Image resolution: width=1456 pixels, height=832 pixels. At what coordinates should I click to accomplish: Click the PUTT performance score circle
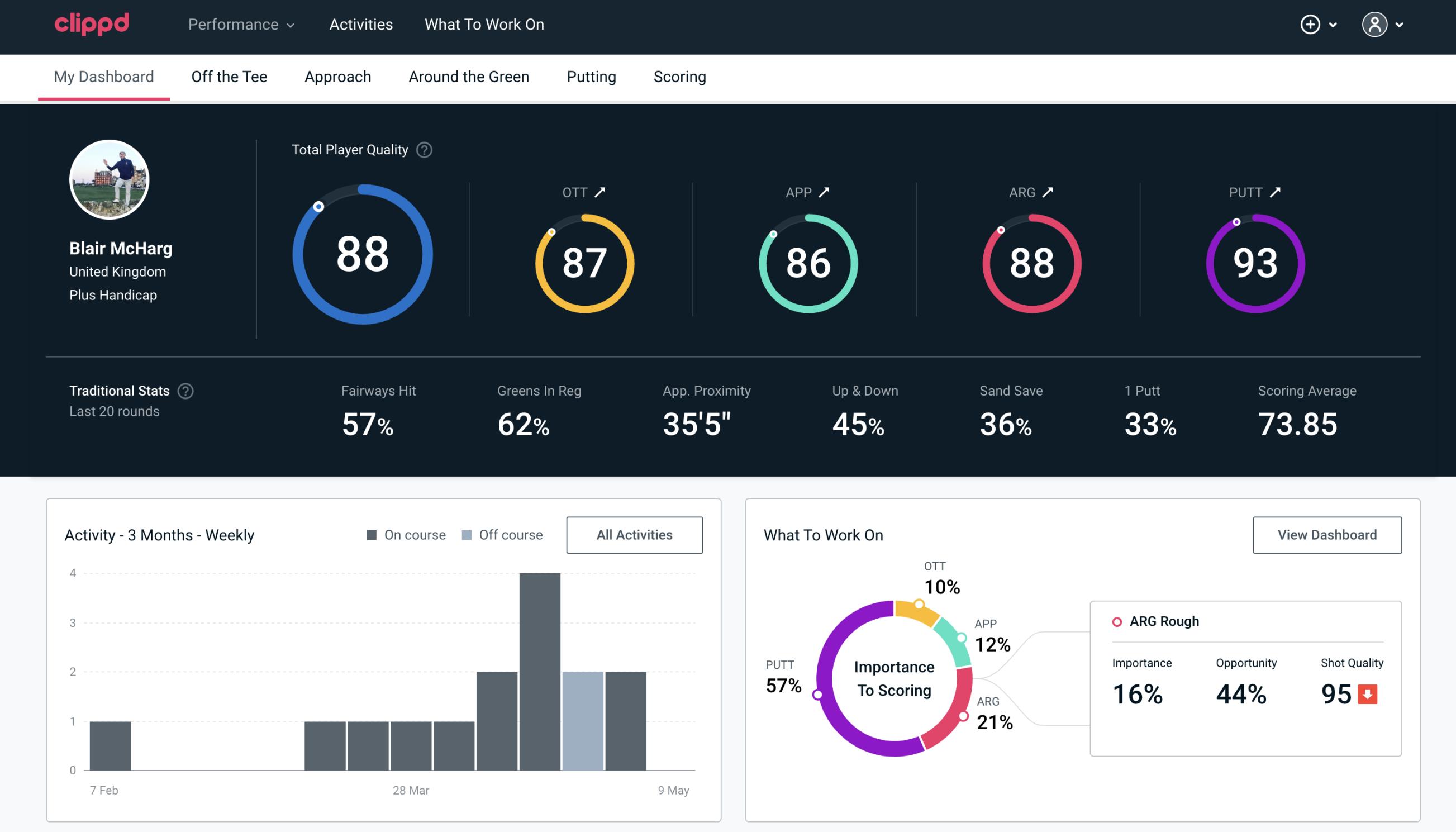[x=1254, y=262]
